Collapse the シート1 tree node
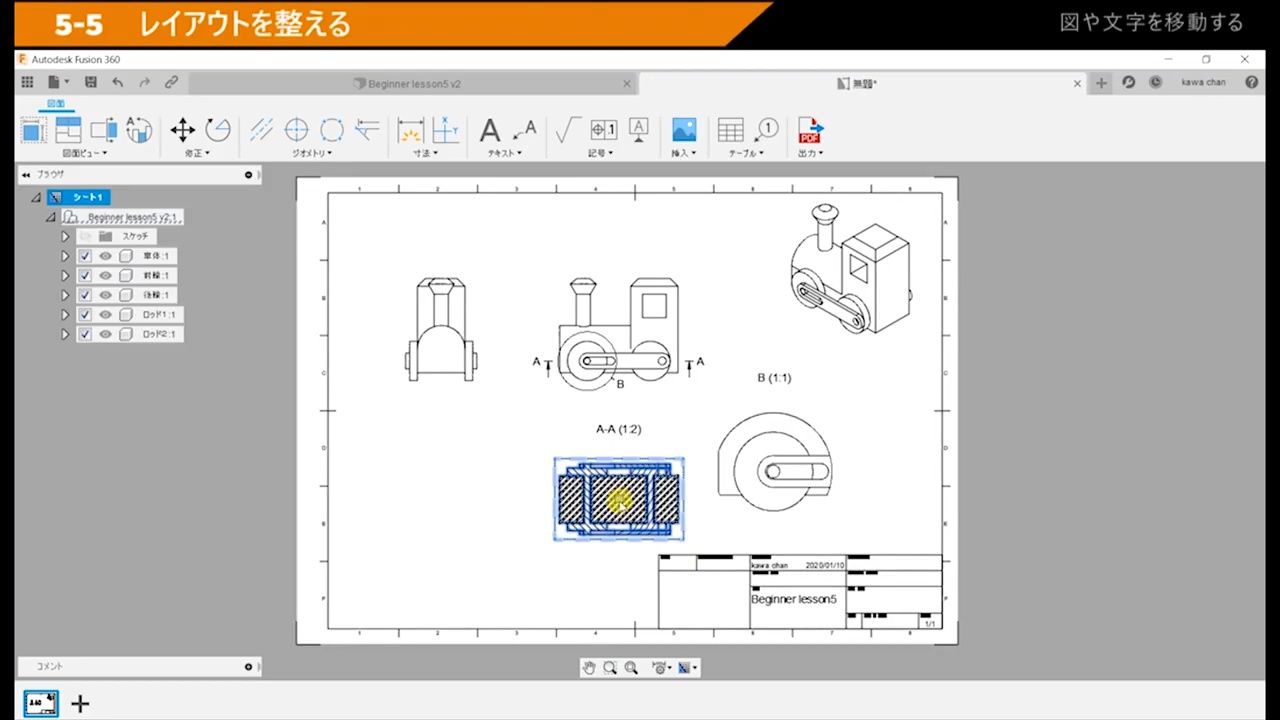 36,198
